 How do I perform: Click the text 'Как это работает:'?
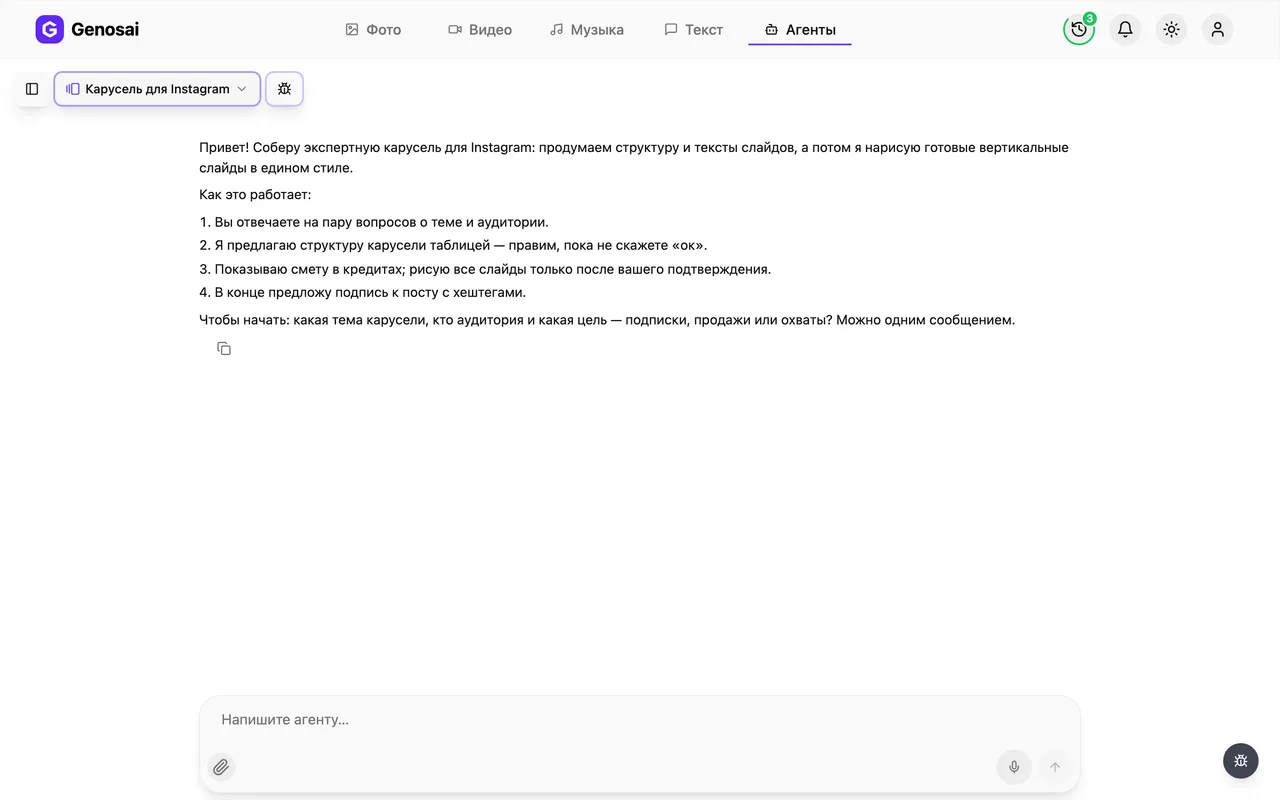tap(255, 195)
